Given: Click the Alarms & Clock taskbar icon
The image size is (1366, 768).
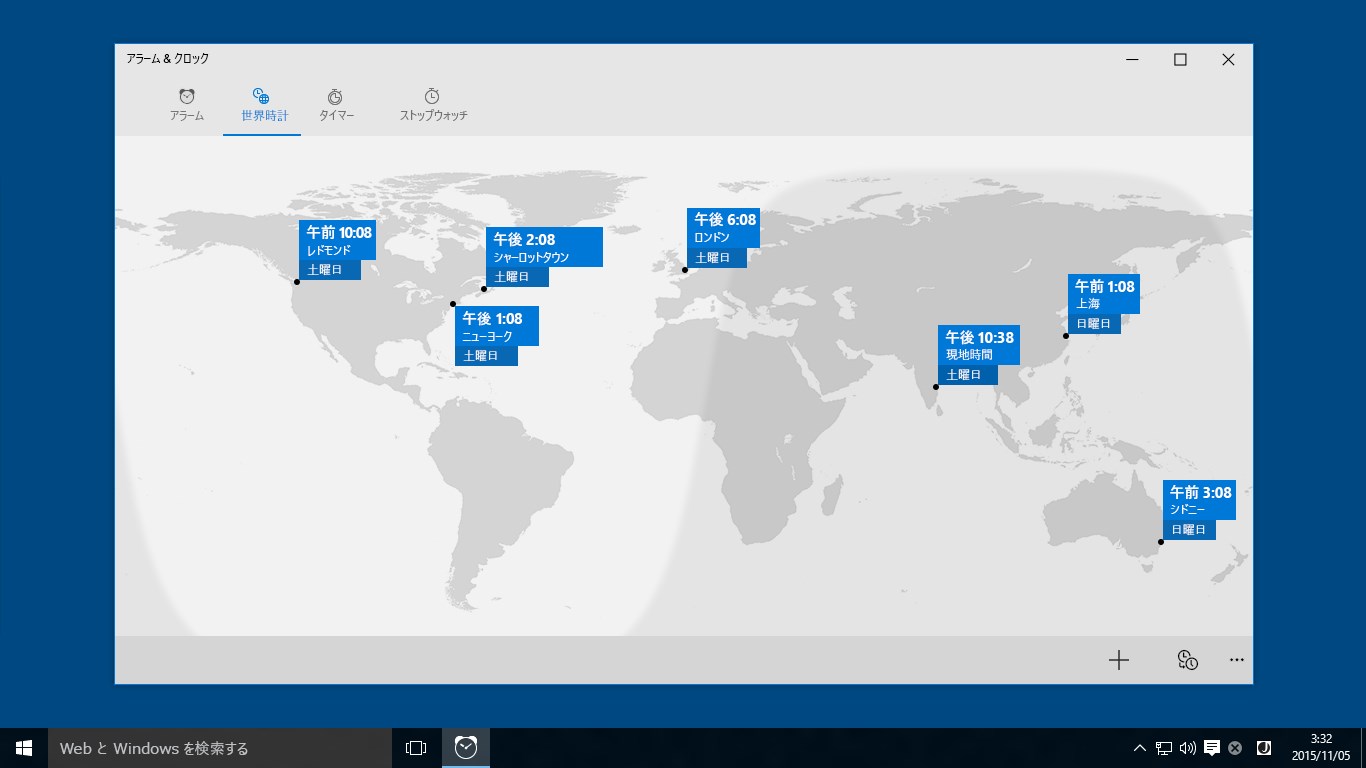Looking at the screenshot, I should 464,747.
